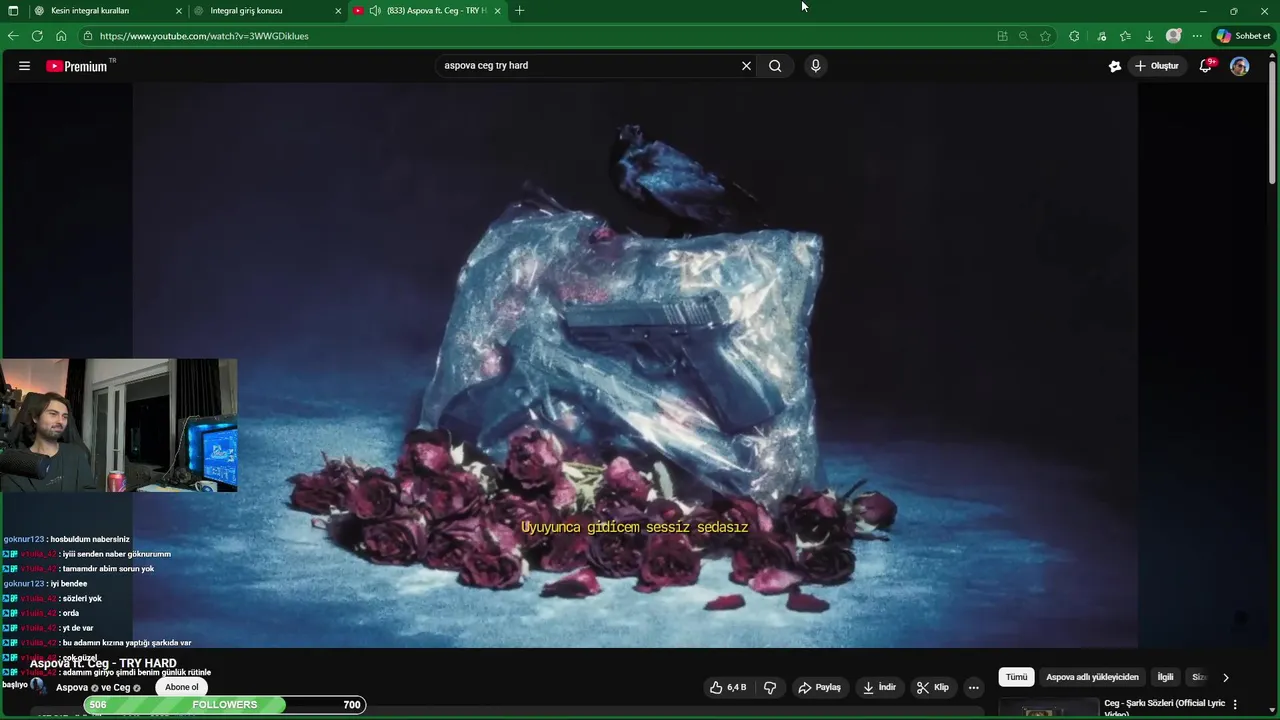Open Copilot Sohbet et button
1280x720 pixels.
point(1244,36)
